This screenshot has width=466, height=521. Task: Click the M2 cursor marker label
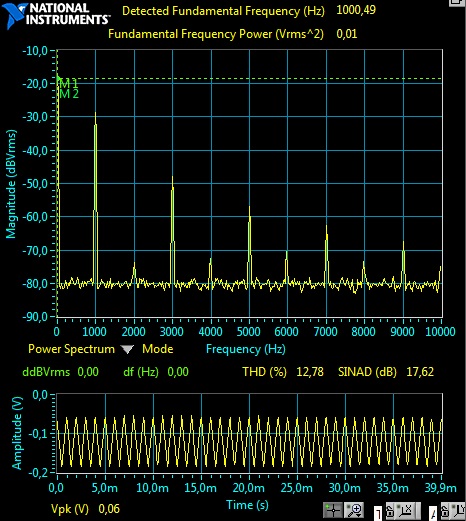tap(69, 94)
